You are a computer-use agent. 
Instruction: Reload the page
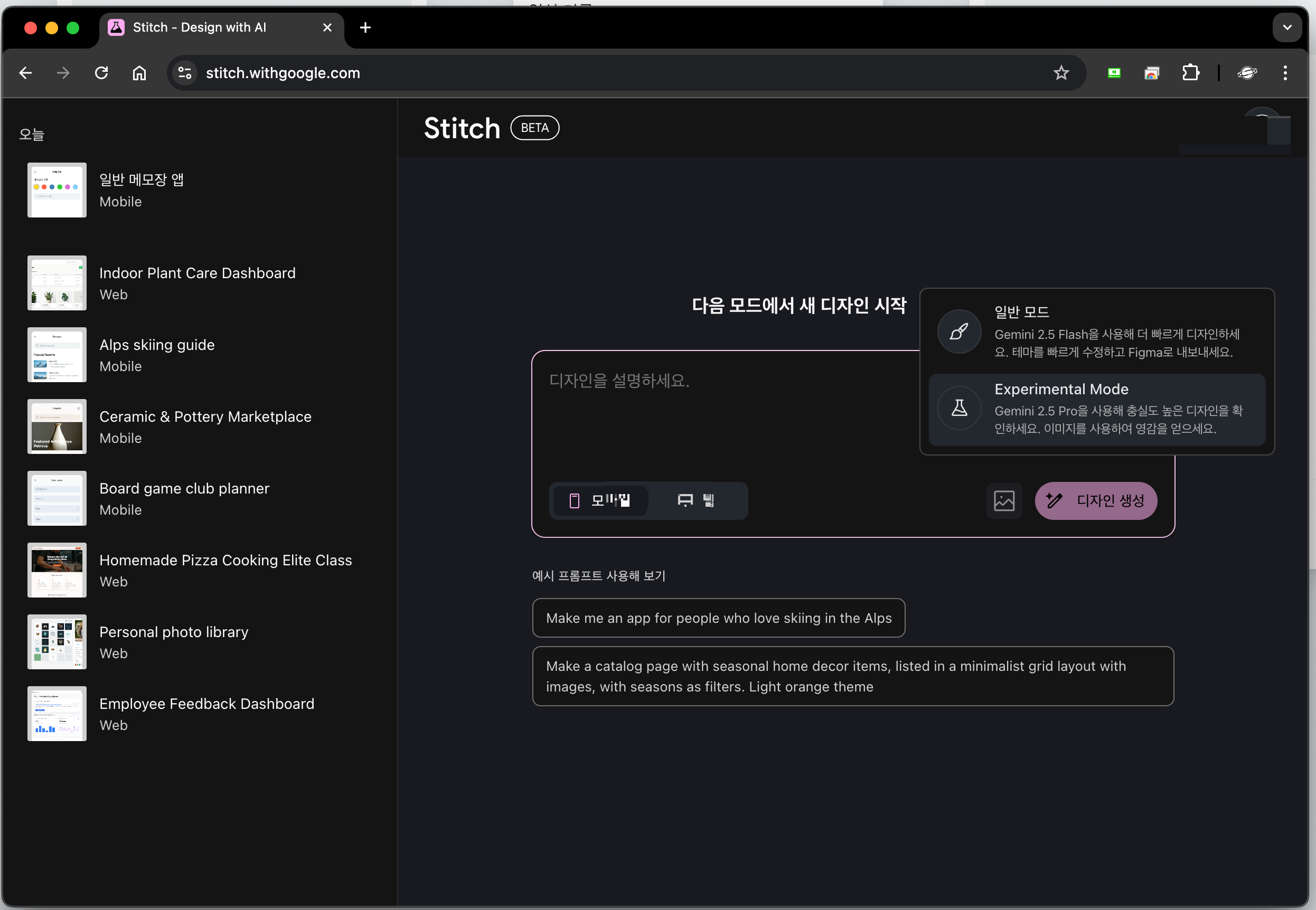[x=101, y=73]
